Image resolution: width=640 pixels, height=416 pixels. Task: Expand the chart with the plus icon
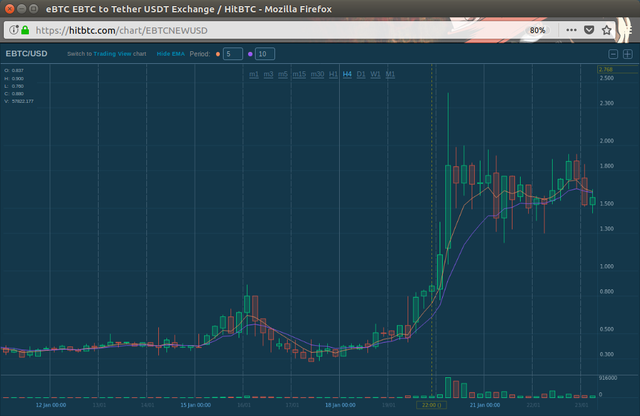627,53
